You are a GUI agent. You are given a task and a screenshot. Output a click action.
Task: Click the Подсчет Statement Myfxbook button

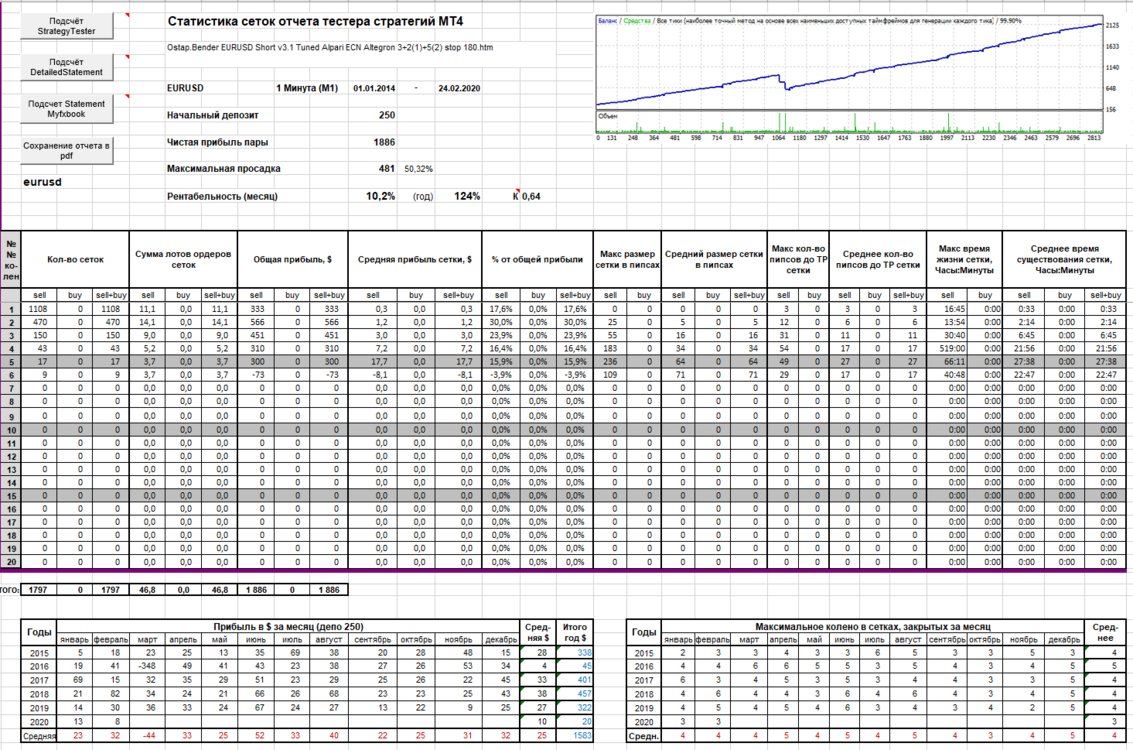(66, 108)
